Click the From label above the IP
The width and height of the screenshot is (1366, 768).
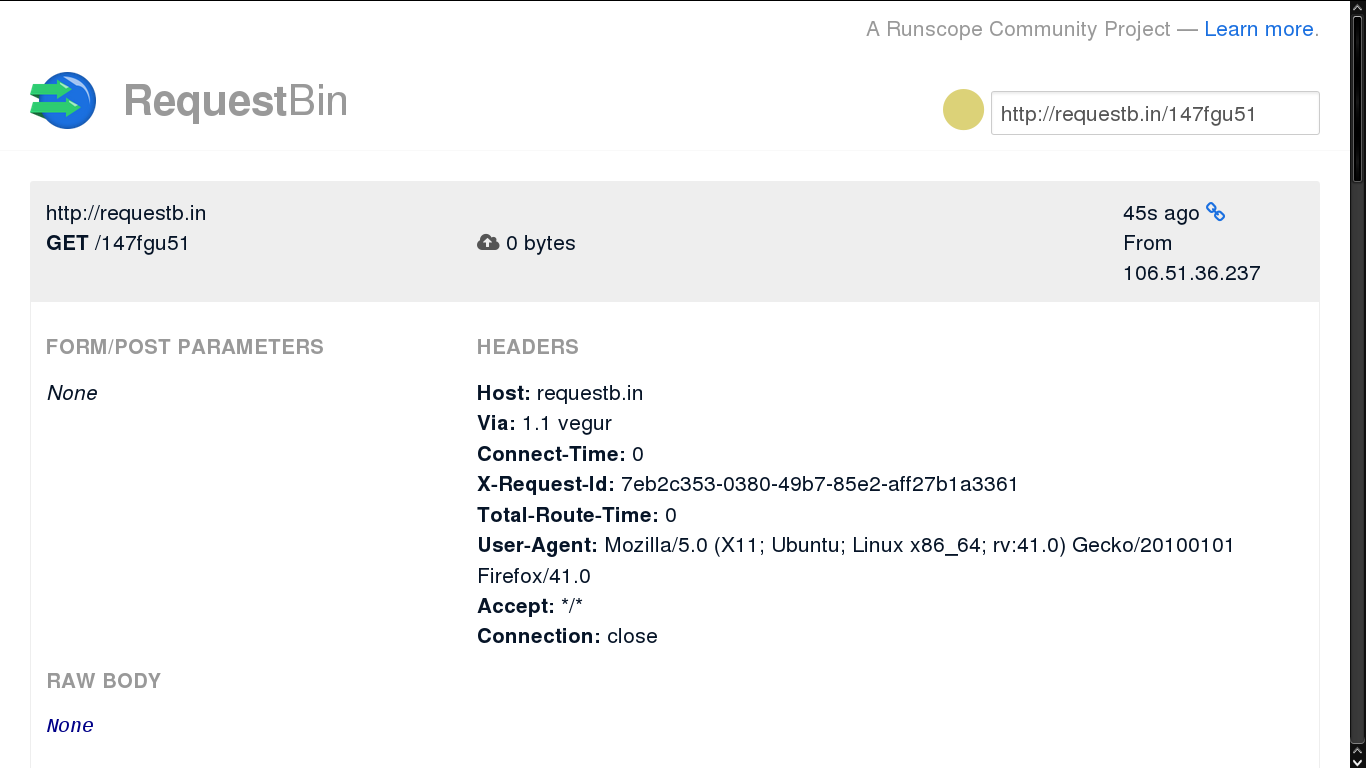[x=1147, y=243]
